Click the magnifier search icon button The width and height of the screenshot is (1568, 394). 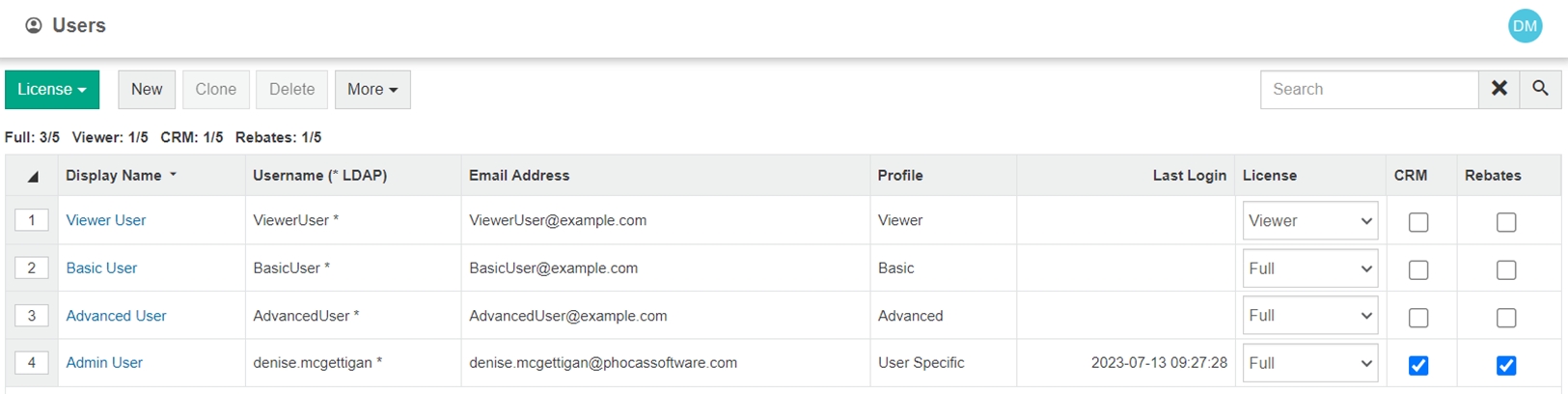(1540, 89)
